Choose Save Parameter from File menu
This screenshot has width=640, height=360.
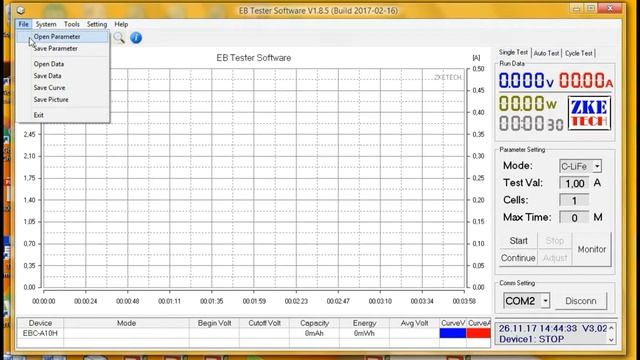[63, 48]
